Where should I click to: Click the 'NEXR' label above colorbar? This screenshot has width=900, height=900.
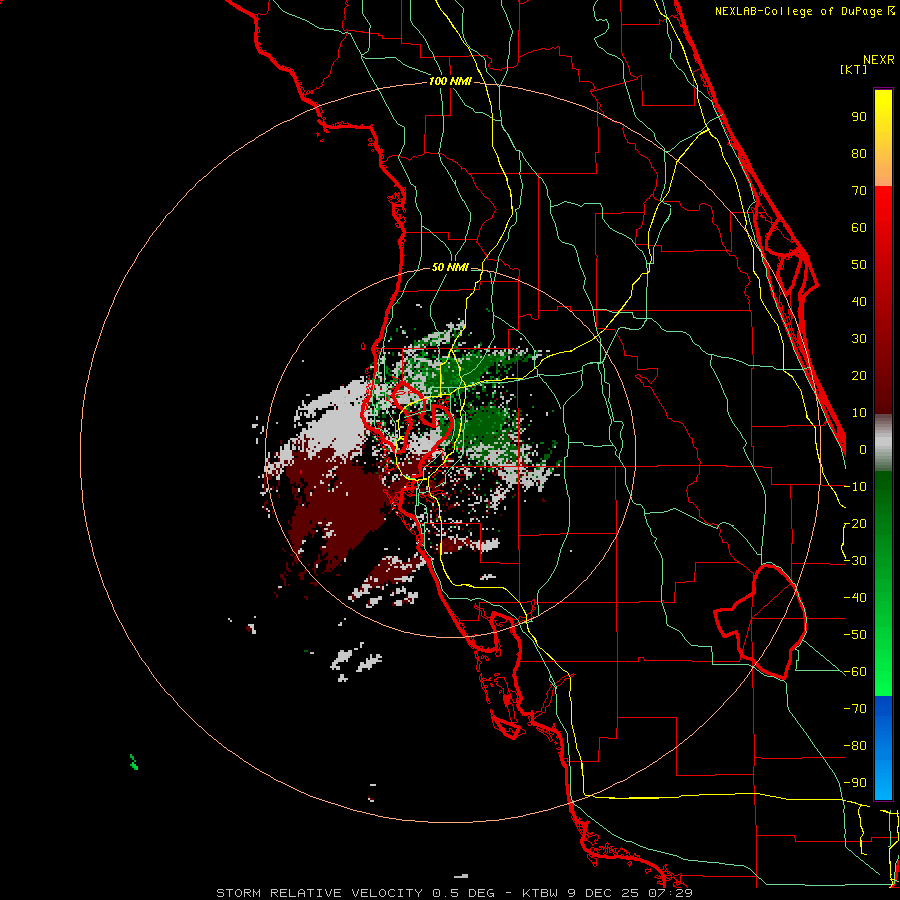pyautogui.click(x=879, y=60)
